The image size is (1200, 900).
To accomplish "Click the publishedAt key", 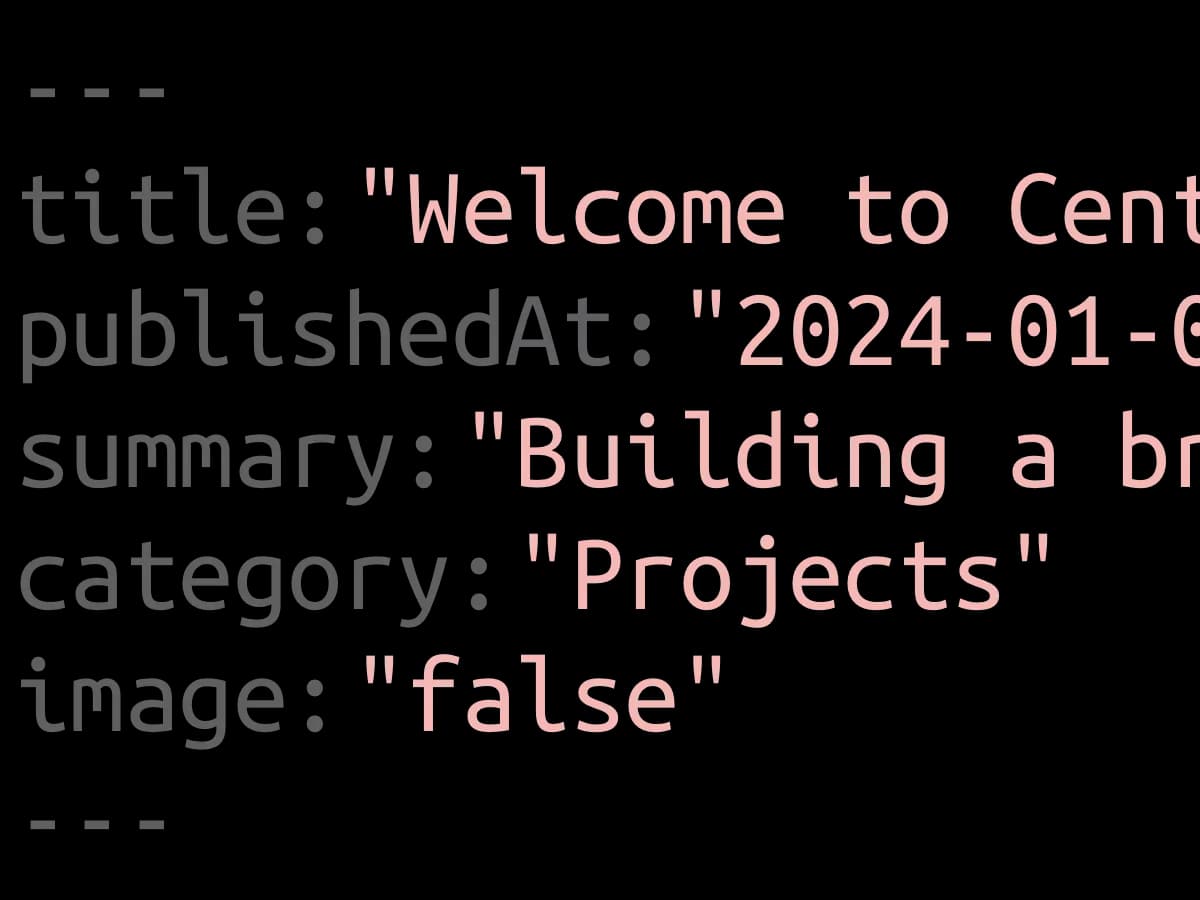I will click(326, 333).
